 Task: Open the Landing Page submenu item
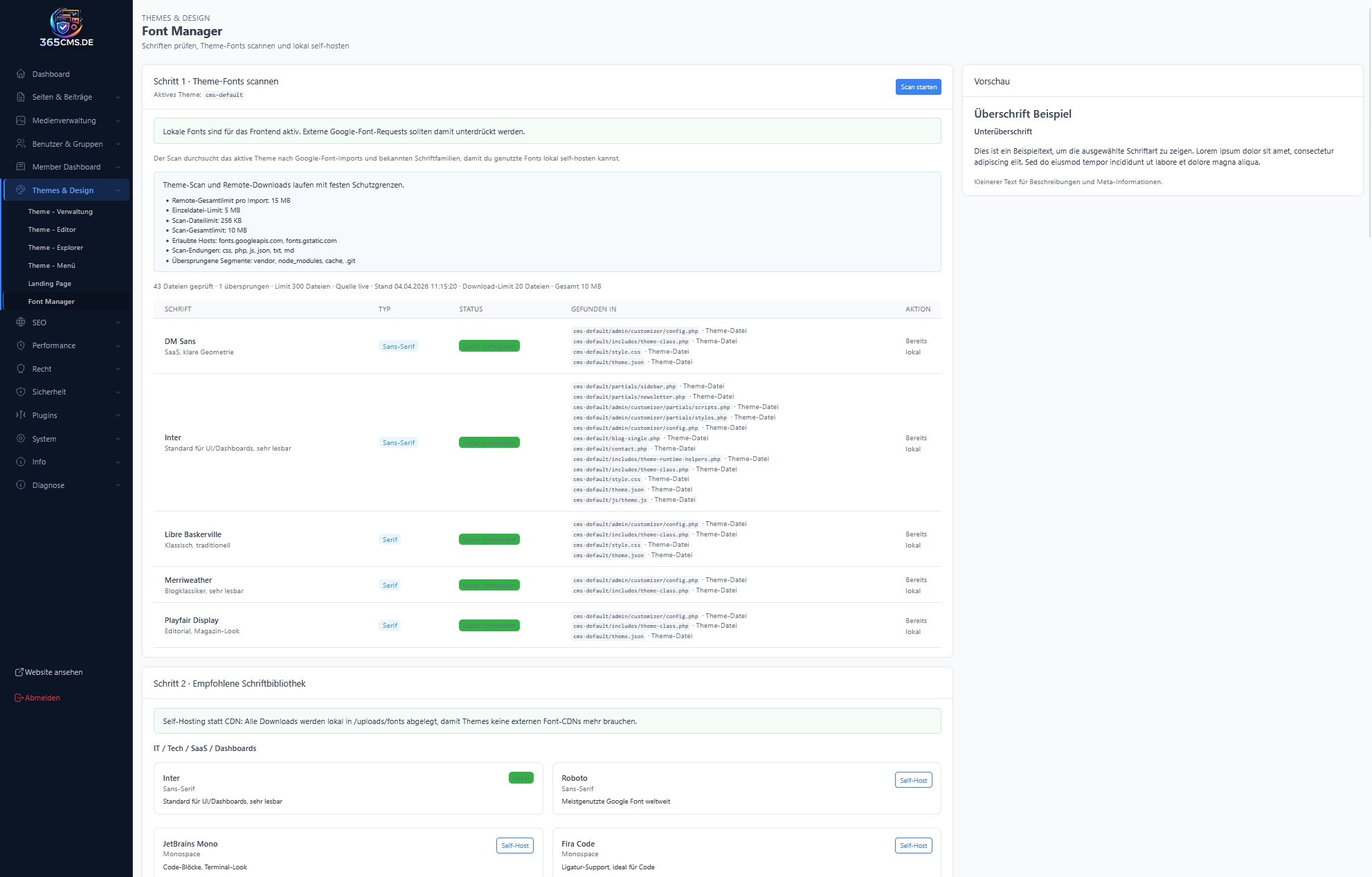click(50, 284)
